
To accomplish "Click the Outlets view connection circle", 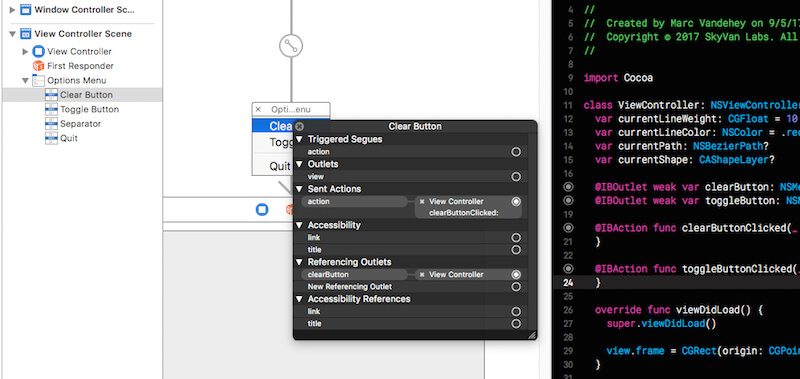I will [x=516, y=176].
